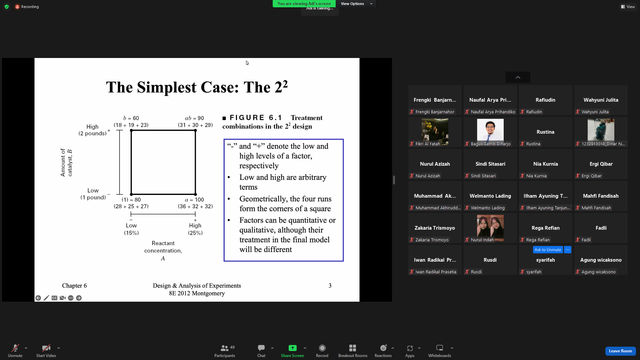Image resolution: width=640 pixels, height=360 pixels.
Task: Click the Unmute microphone icon
Action: click(x=15, y=348)
